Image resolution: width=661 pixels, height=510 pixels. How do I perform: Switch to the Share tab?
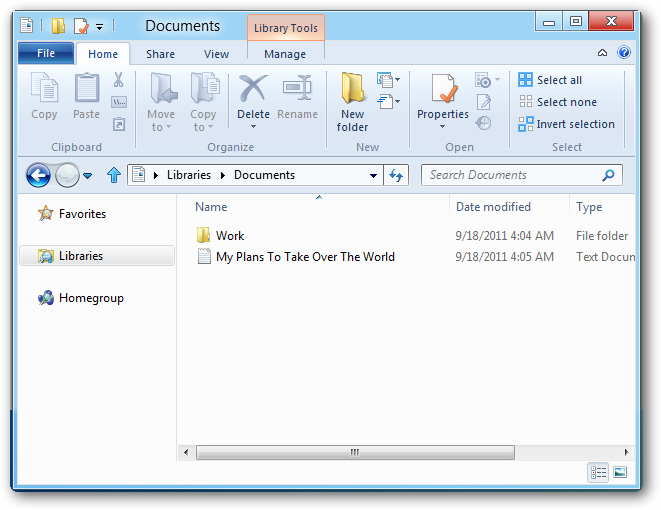pos(160,54)
